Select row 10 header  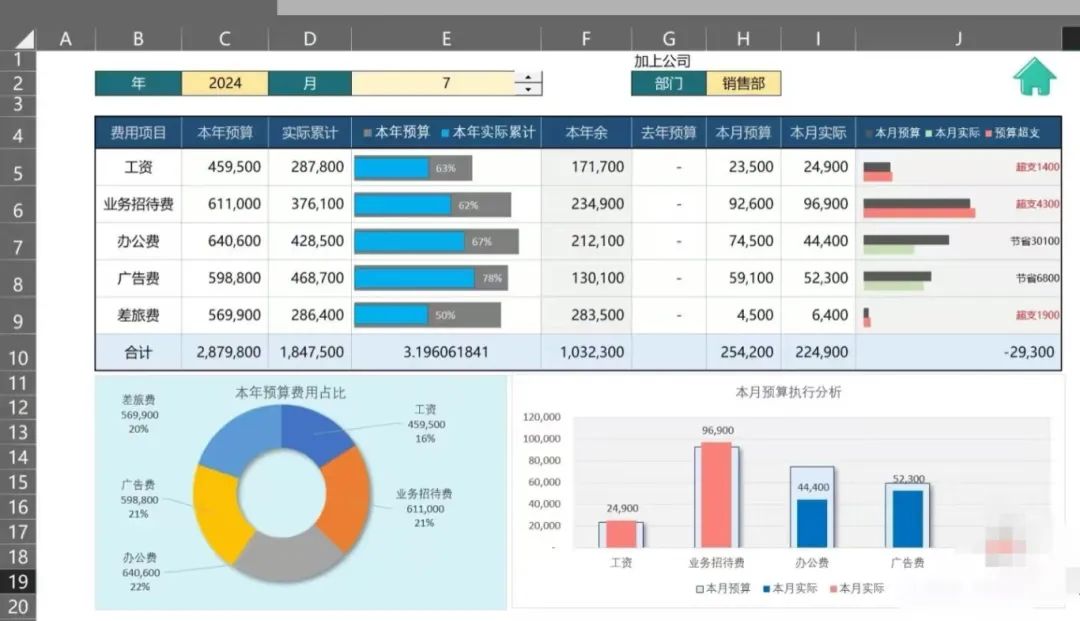pos(18,357)
